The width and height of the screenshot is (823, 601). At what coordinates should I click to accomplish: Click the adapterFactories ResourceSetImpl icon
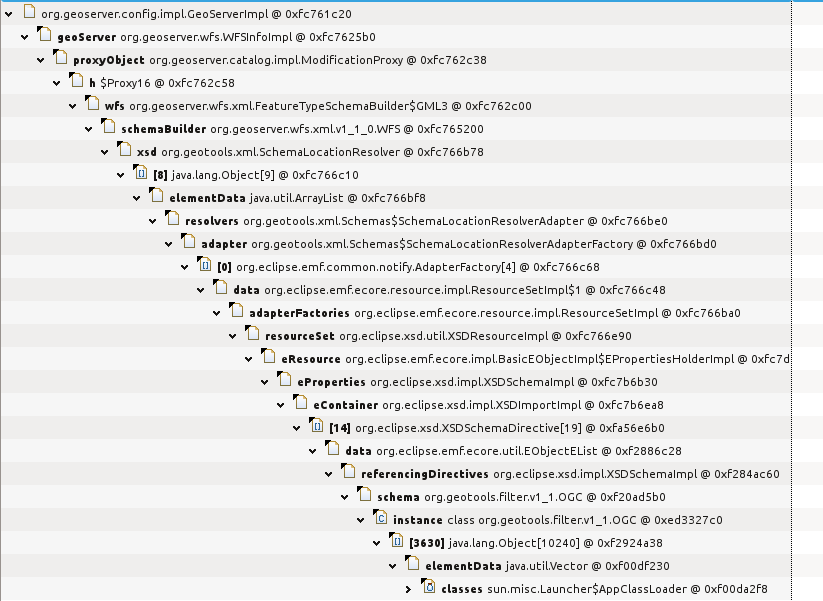(237, 311)
